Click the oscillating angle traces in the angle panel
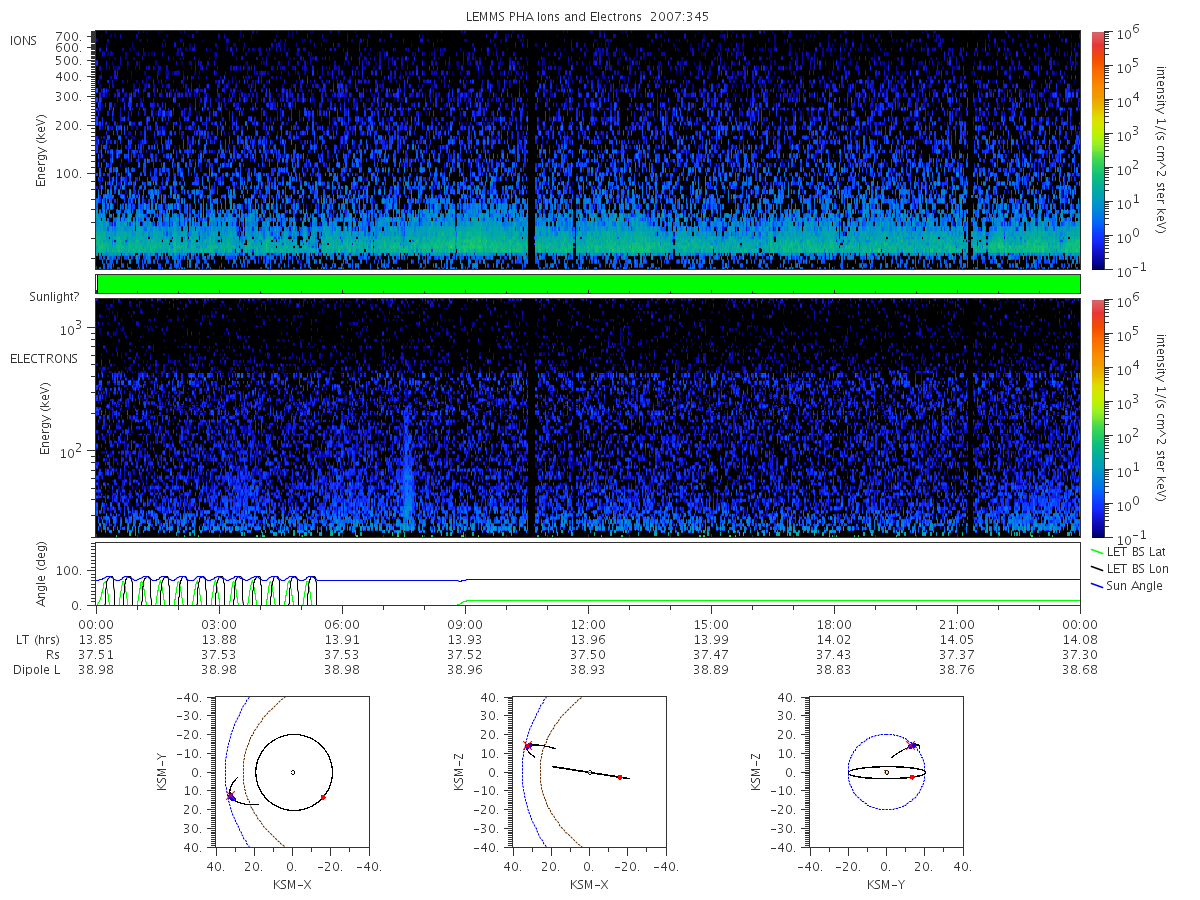This screenshot has height=900, width=1200. coord(206,590)
